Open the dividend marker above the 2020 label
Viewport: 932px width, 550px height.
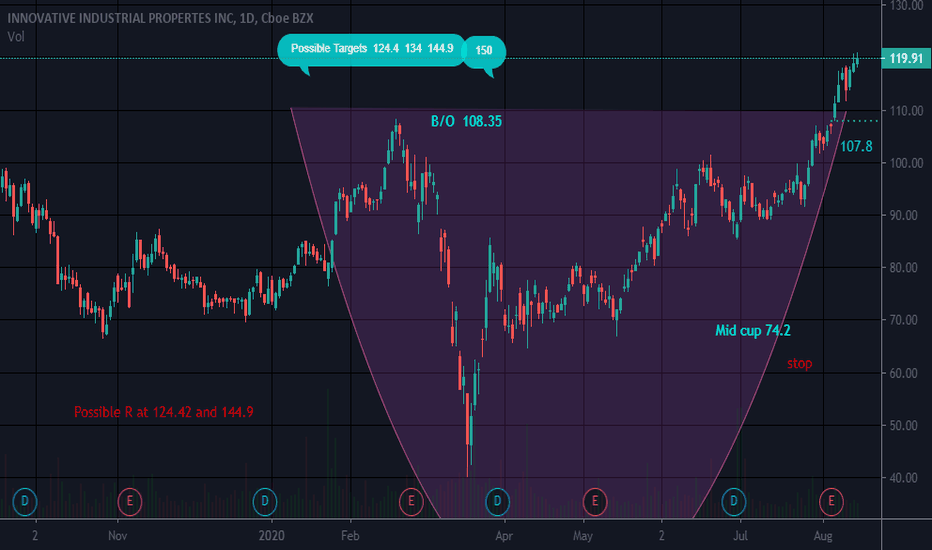(x=265, y=501)
